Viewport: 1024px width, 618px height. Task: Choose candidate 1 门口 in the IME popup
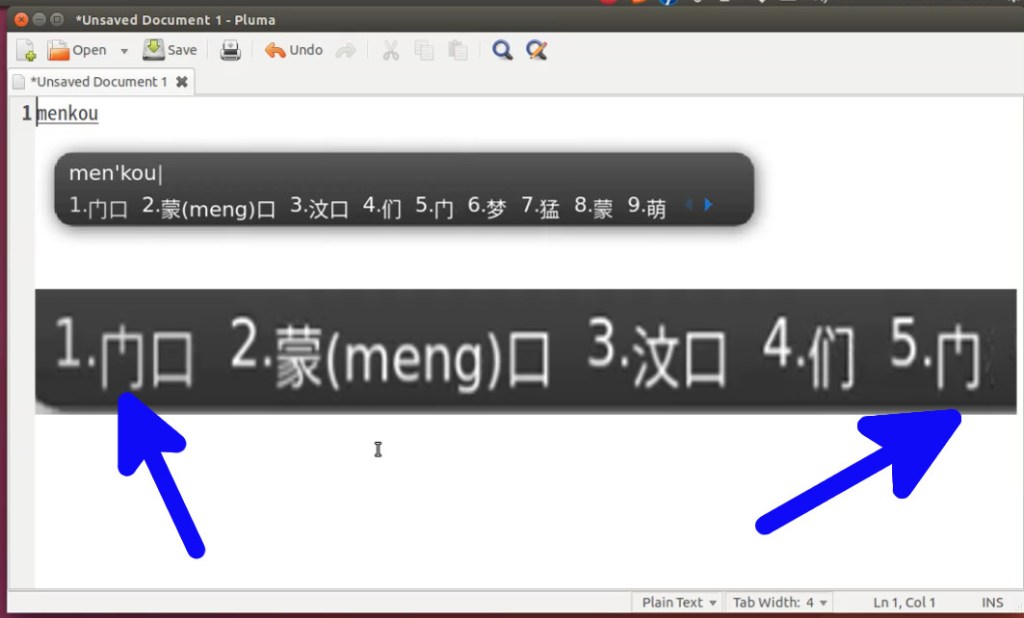coord(99,208)
